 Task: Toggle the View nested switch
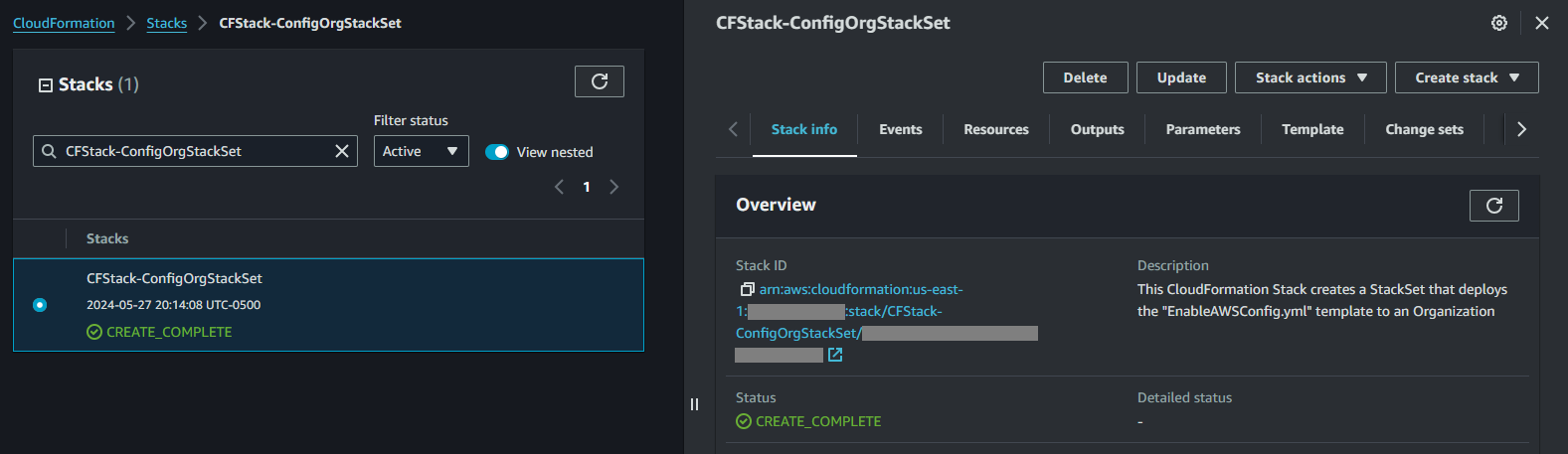click(497, 152)
